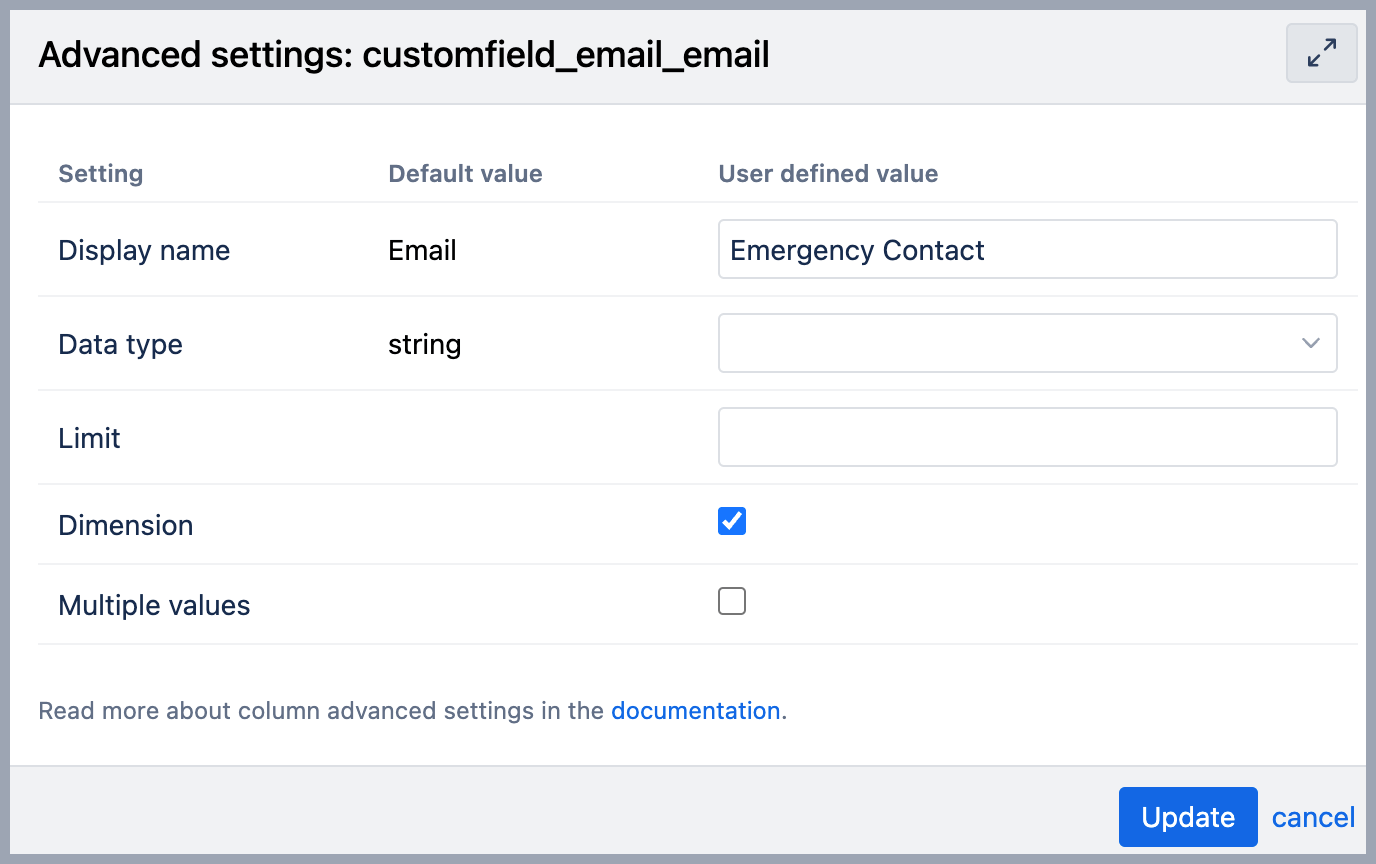Viewport: 1376px width, 864px height.
Task: Click cancel to dismiss settings
Action: (1313, 817)
